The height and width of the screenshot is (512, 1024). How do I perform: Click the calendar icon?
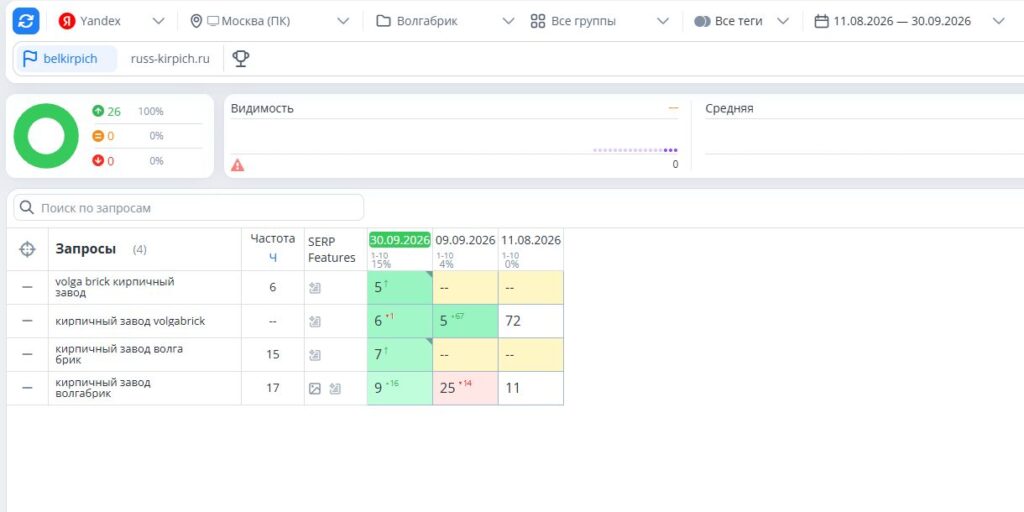pyautogui.click(x=822, y=21)
